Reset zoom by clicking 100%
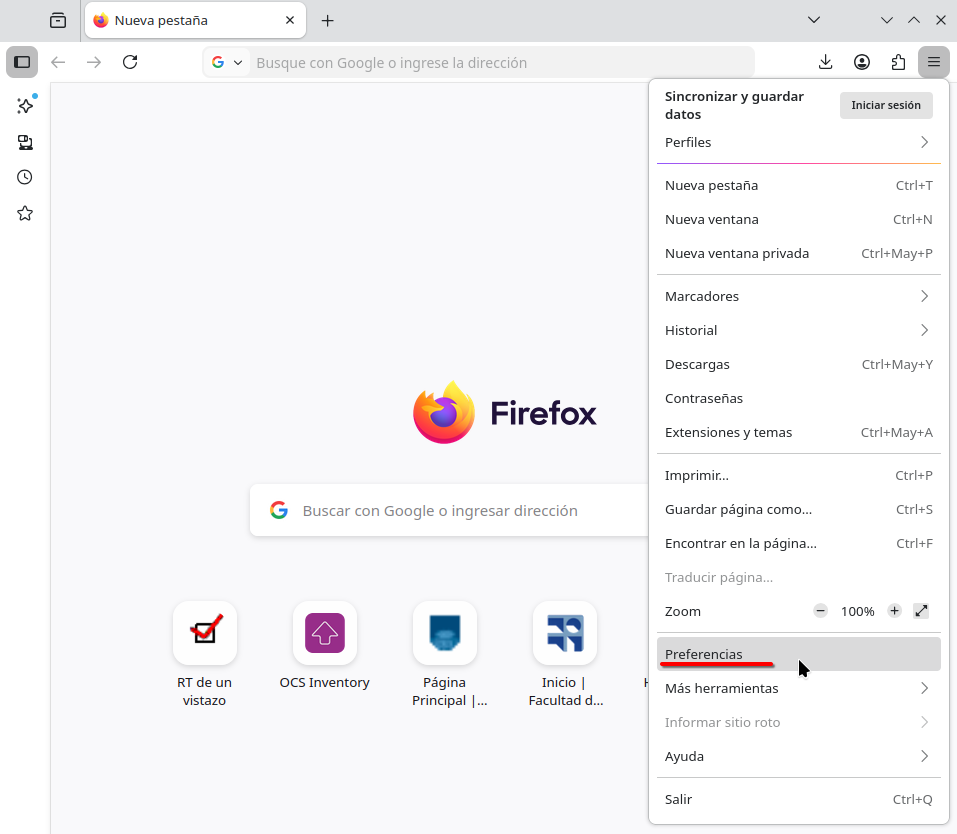 tap(858, 612)
